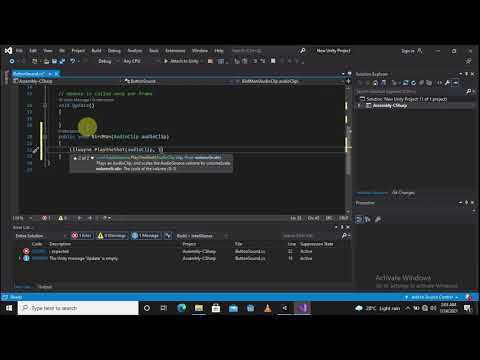Viewport: 480px width, 360px height.
Task: Close the ButtonSound.cs tab
Action: (56, 74)
